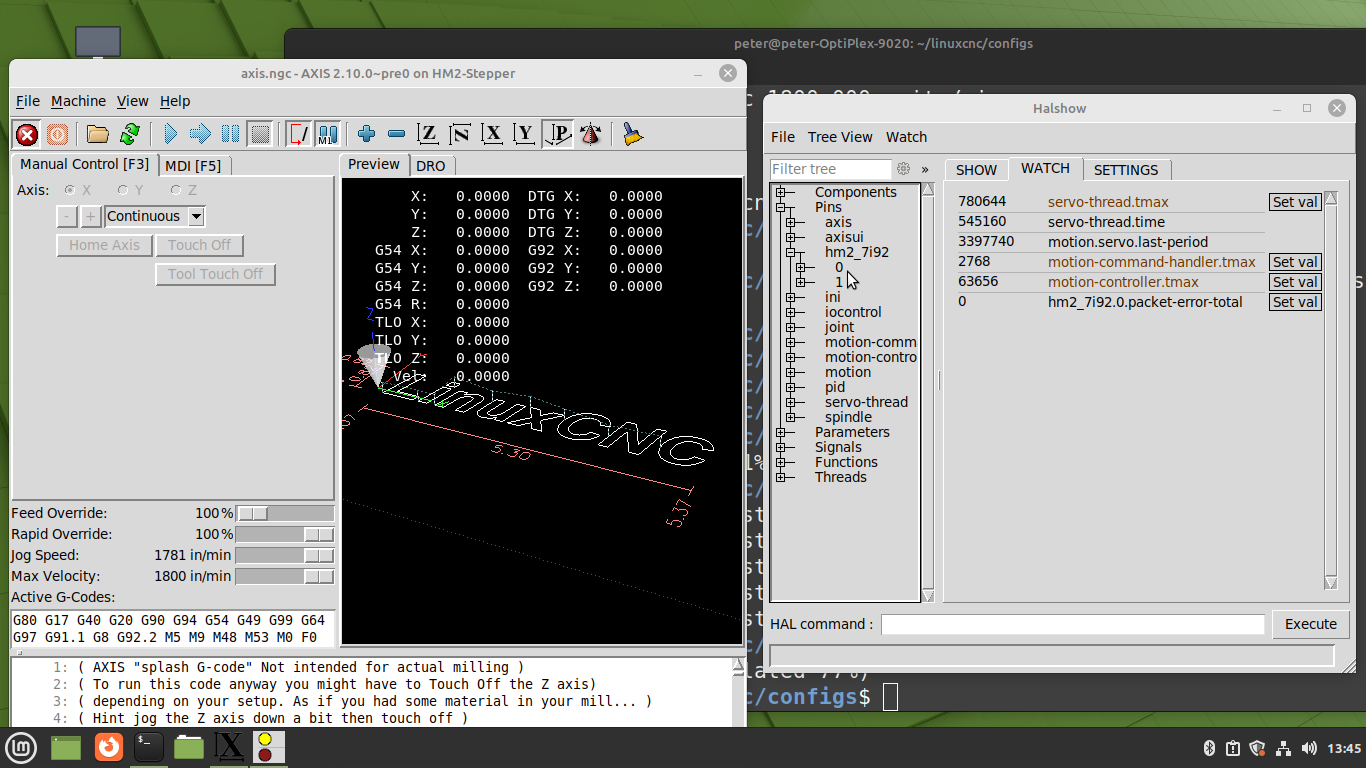
Task: Launch Firefox from the taskbar
Action: click(108, 747)
